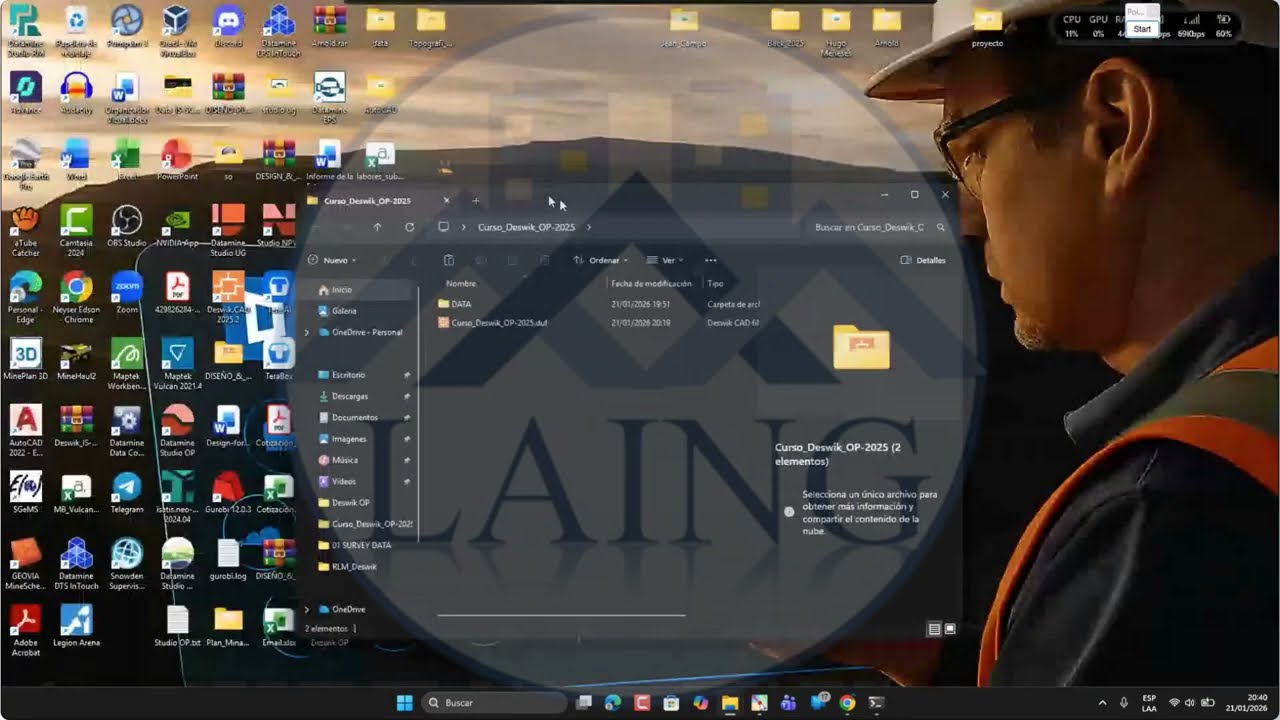This screenshot has height=720, width=1280.
Task: Toggle the Detalles pane button
Action: [x=923, y=260]
